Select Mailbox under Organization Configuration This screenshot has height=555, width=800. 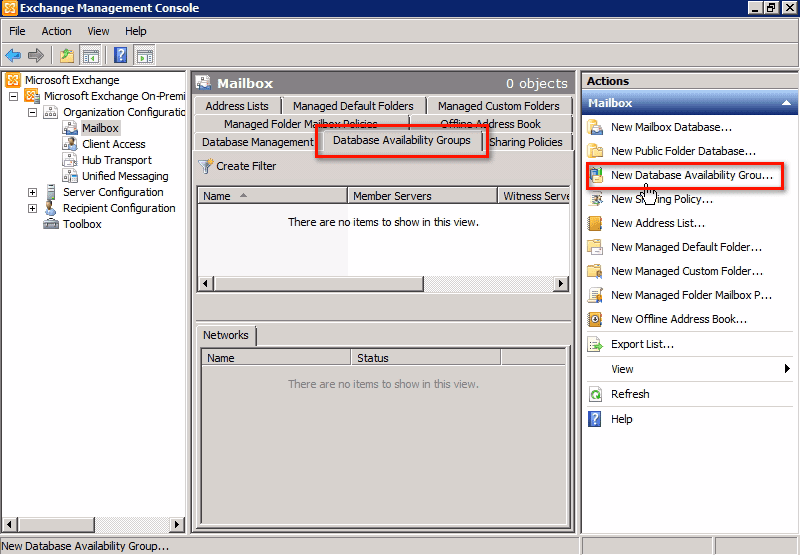point(100,128)
